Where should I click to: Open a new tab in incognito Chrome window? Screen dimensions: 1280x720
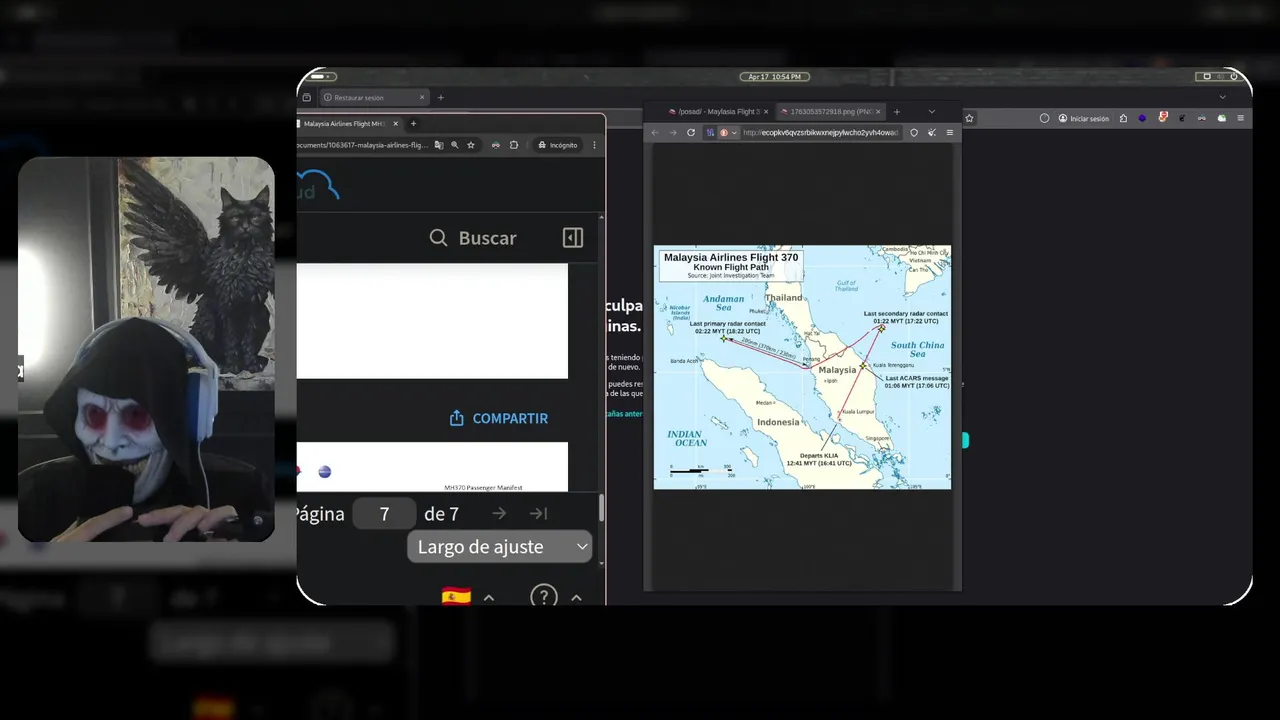pos(413,124)
